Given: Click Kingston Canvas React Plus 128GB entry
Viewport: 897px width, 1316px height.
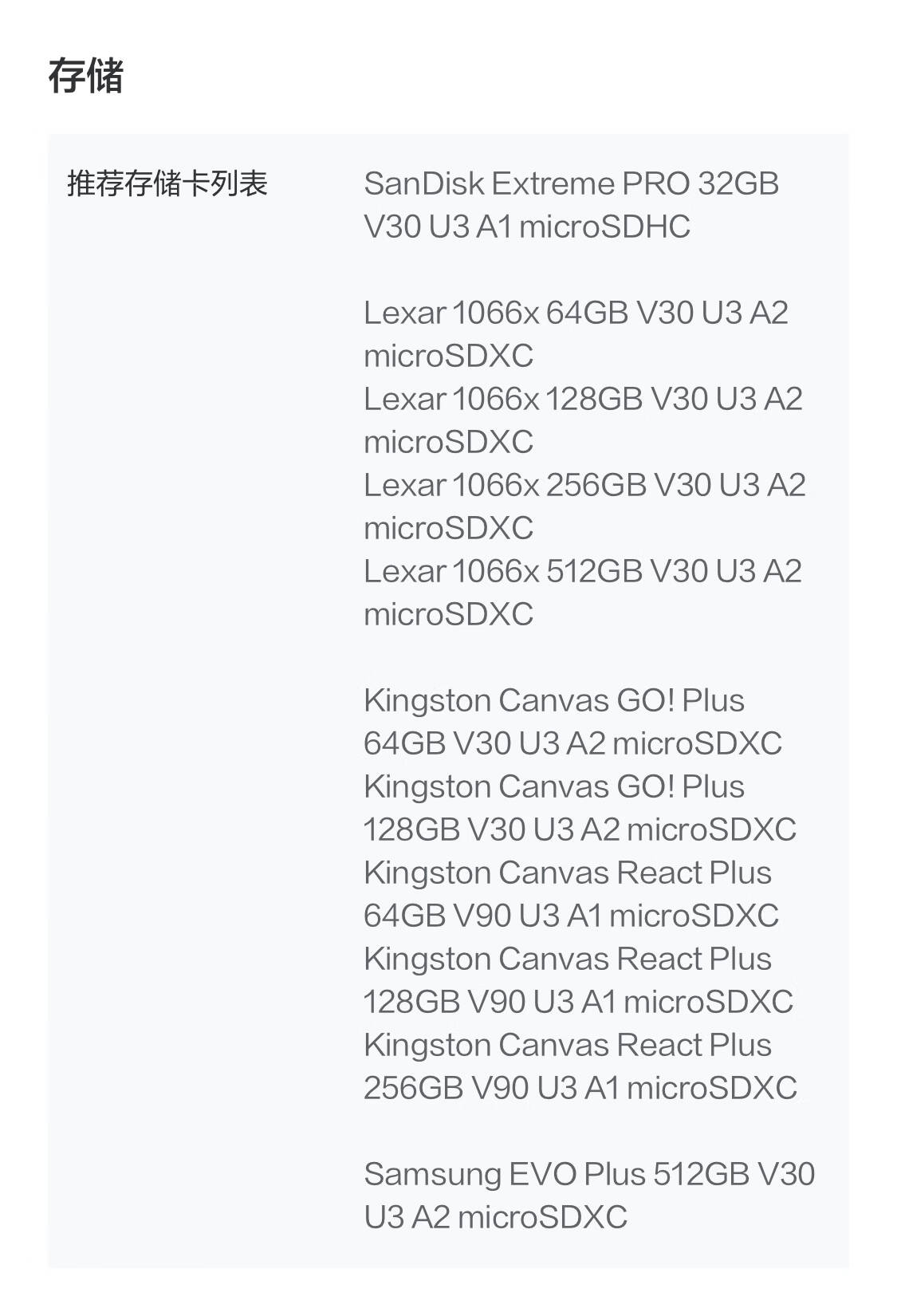Looking at the screenshot, I should click(x=578, y=980).
